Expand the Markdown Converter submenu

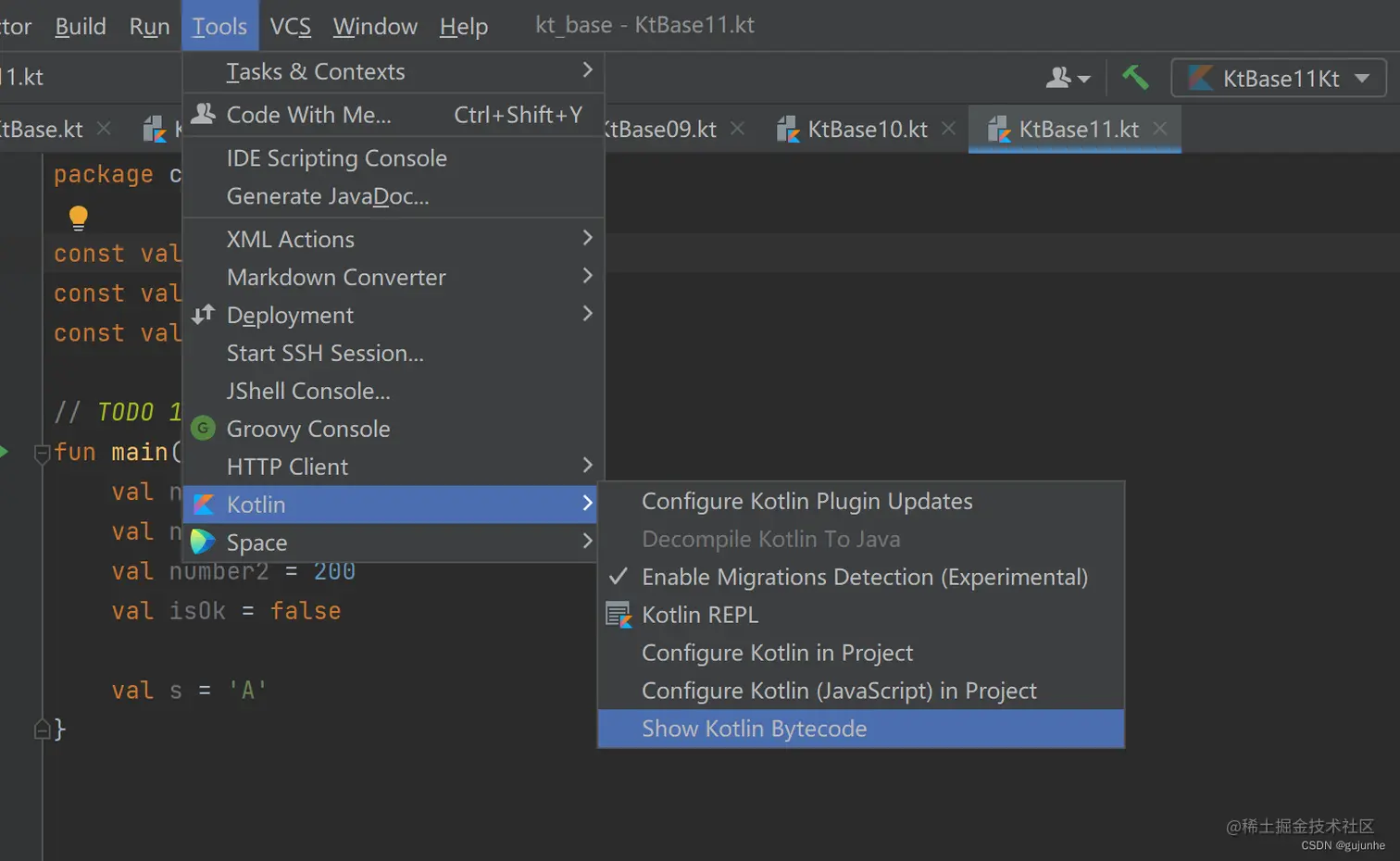click(x=394, y=277)
